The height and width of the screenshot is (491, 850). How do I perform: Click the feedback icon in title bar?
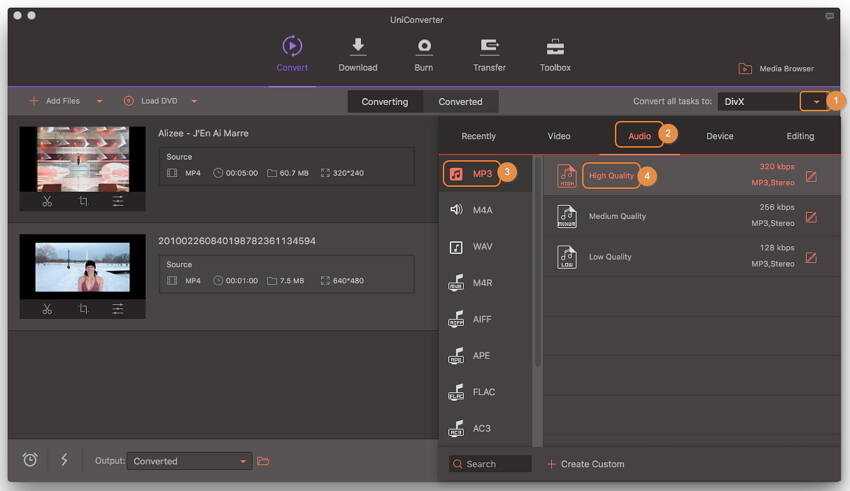[829, 16]
